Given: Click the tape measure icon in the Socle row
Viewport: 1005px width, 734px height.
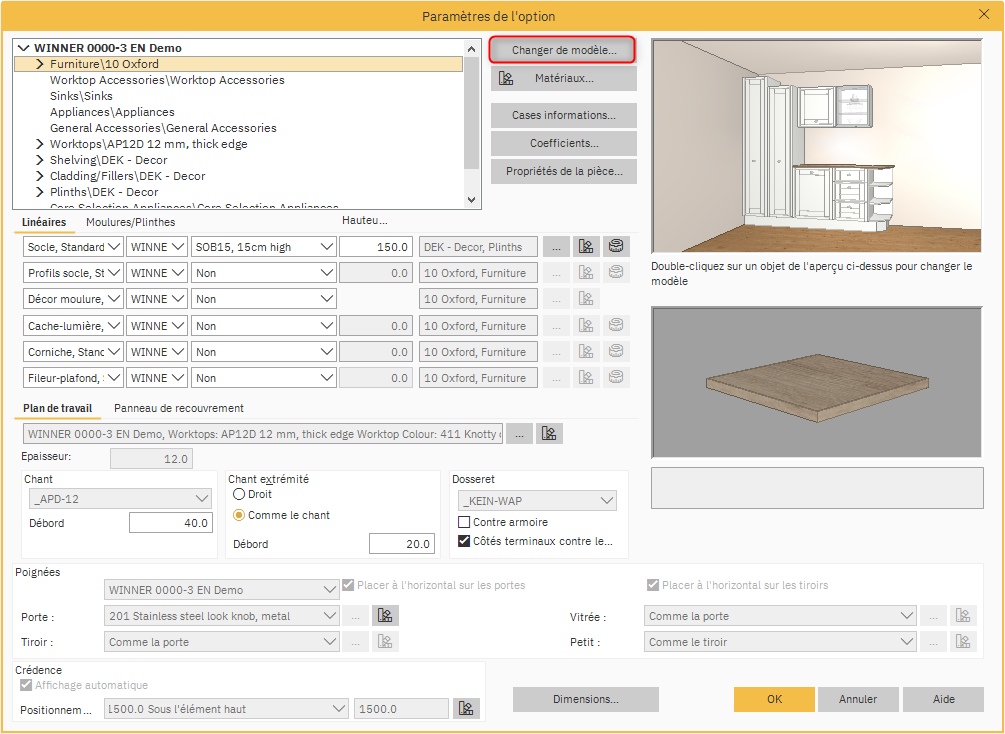Looking at the screenshot, I should (x=617, y=246).
